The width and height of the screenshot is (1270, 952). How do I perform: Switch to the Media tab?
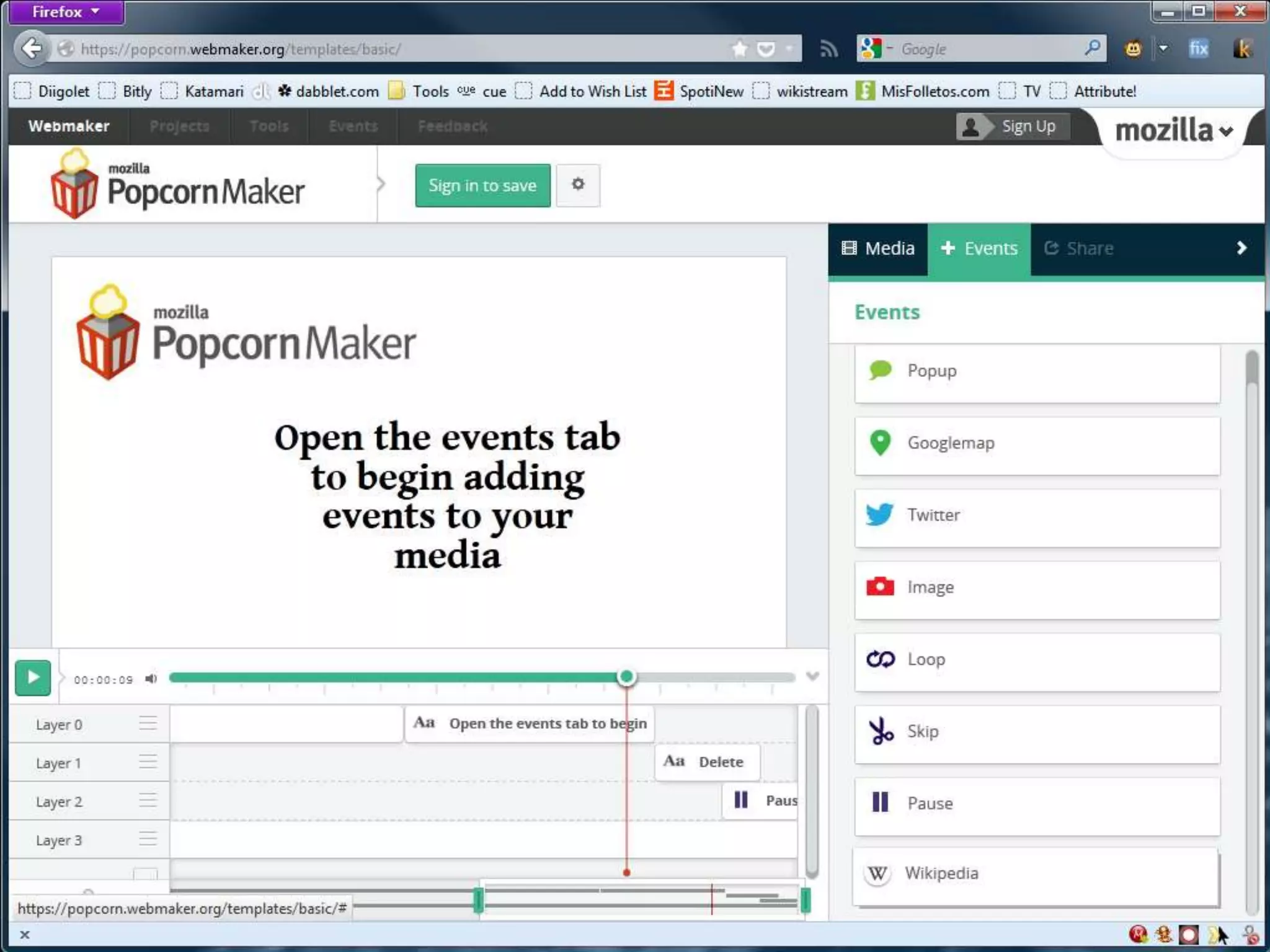[x=878, y=249]
